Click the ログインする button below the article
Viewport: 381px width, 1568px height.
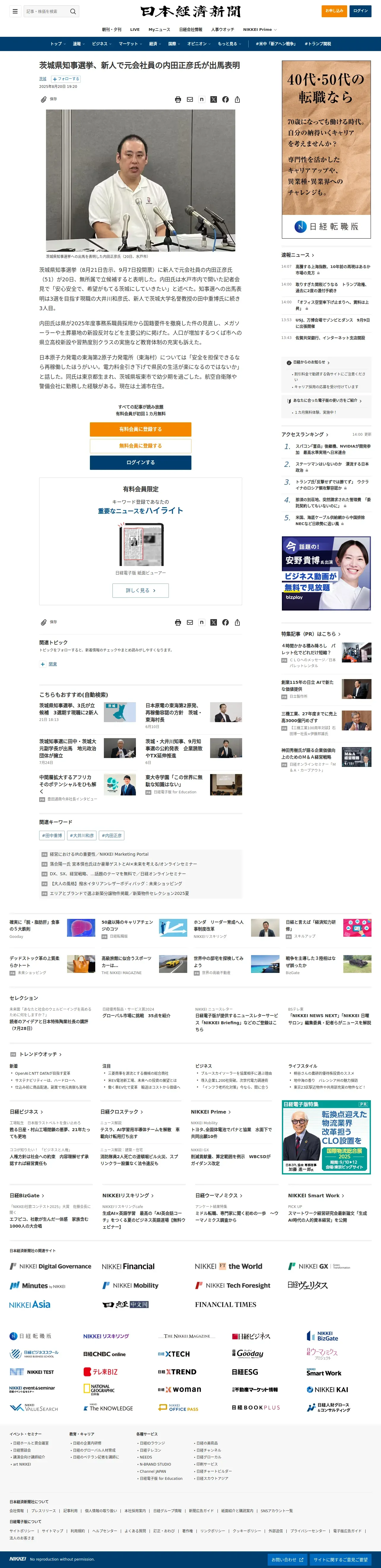pyautogui.click(x=141, y=463)
